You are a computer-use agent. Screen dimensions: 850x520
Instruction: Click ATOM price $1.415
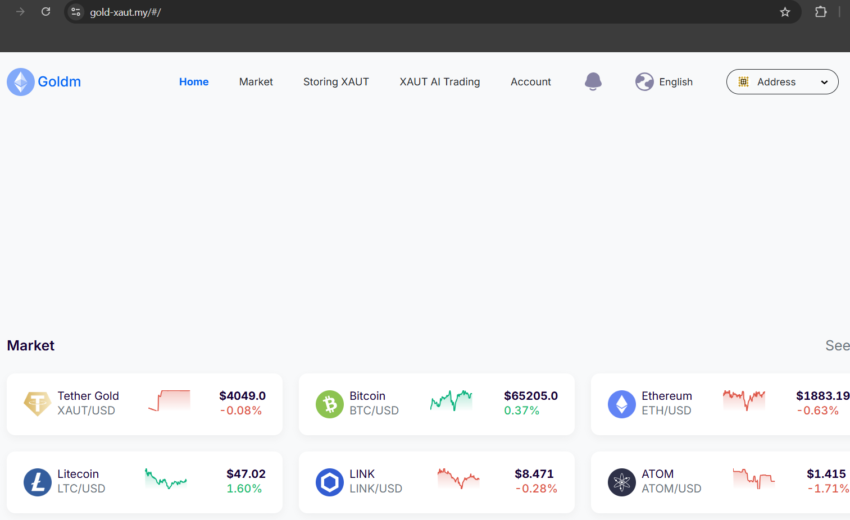click(x=826, y=474)
